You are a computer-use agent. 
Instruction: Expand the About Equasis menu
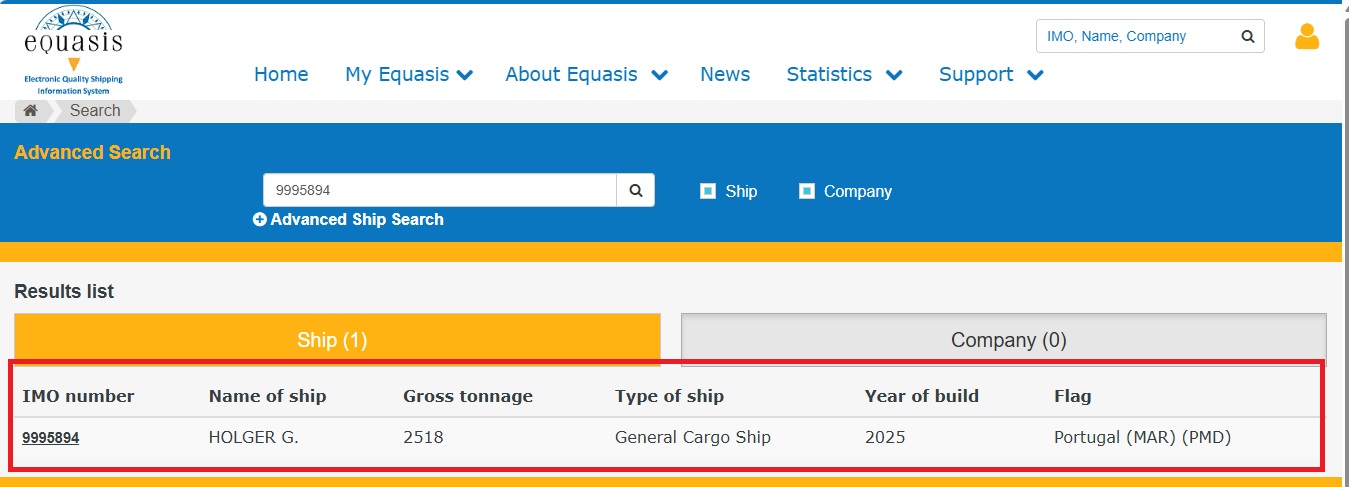[x=585, y=74]
